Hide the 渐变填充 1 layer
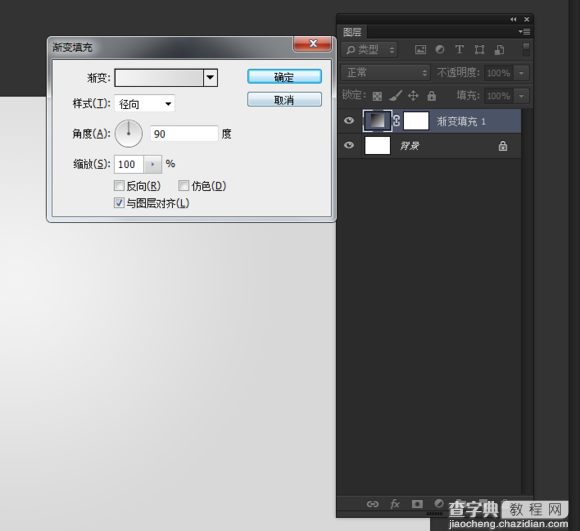This screenshot has height=531, width=580. tap(349, 121)
